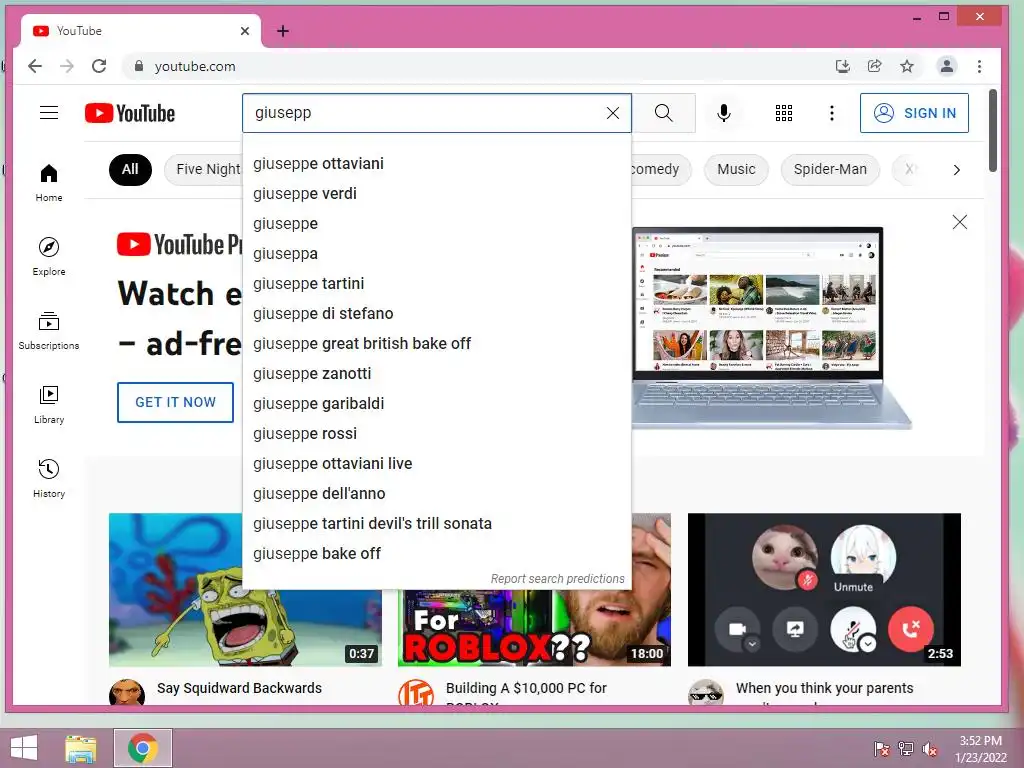Click 'Report search predictions' link
1024x768 pixels.
[557, 579]
